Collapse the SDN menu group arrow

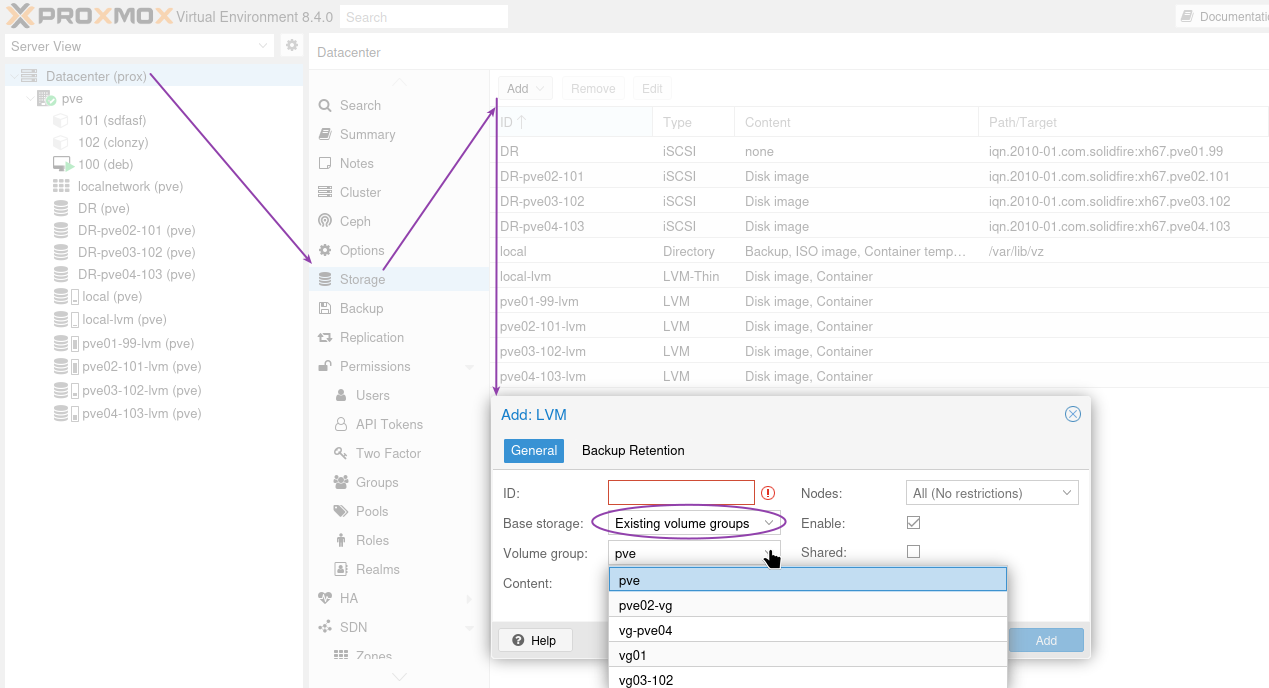pos(470,628)
